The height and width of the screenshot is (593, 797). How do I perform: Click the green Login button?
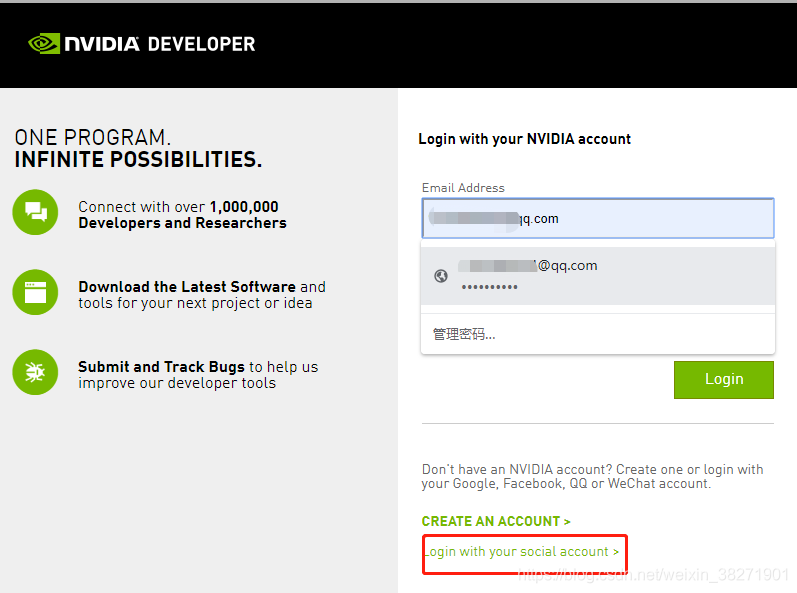(x=724, y=380)
